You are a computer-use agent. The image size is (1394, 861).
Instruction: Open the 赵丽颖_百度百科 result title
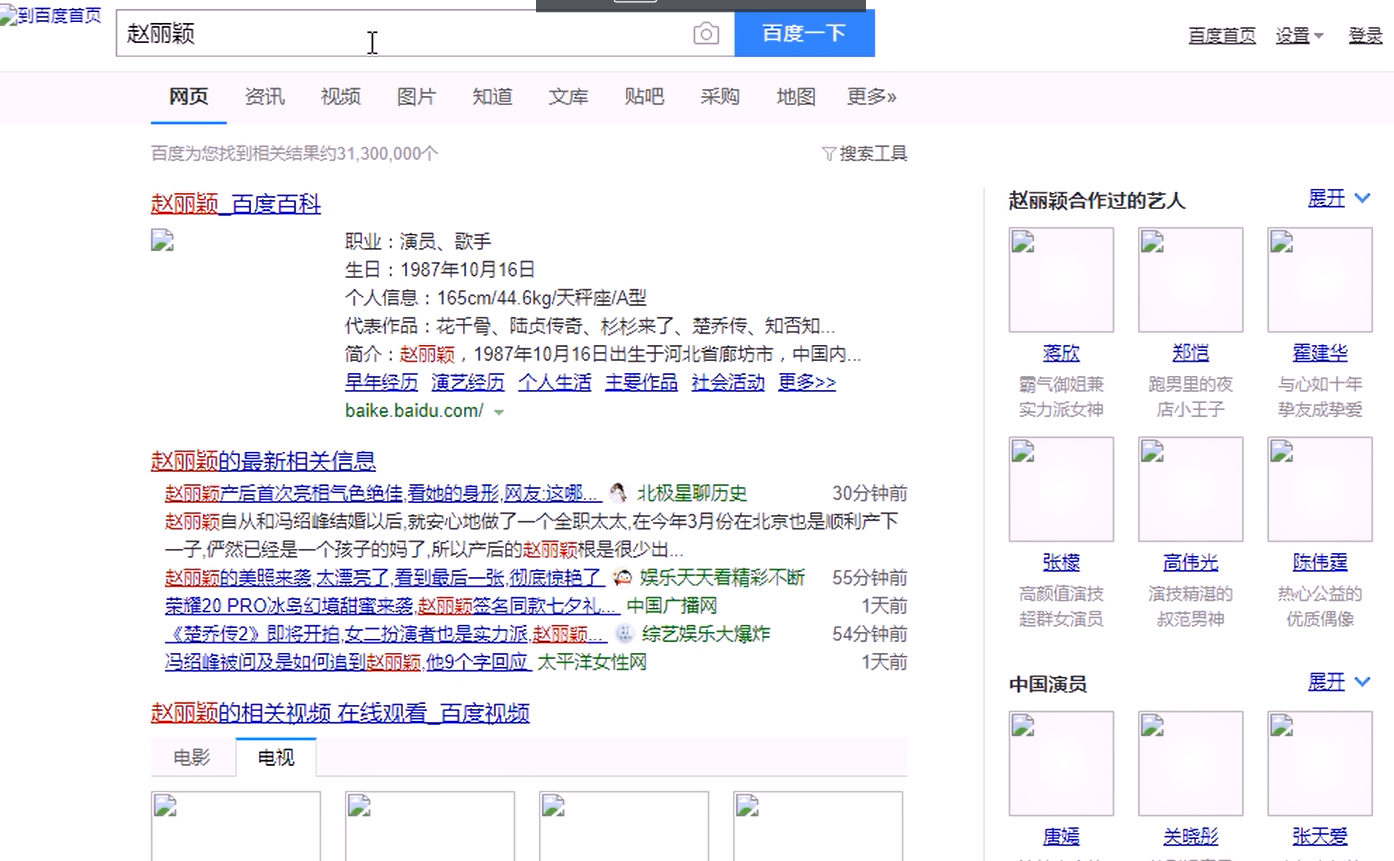coord(236,204)
